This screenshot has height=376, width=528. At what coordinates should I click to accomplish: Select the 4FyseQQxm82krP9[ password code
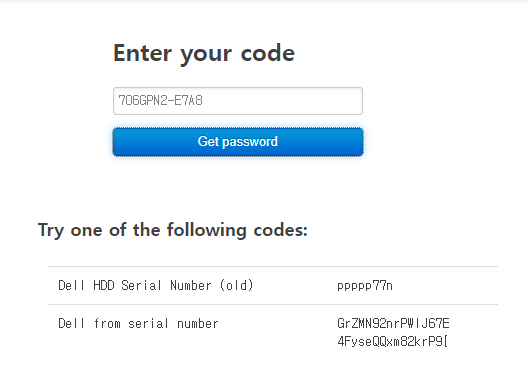(x=393, y=341)
